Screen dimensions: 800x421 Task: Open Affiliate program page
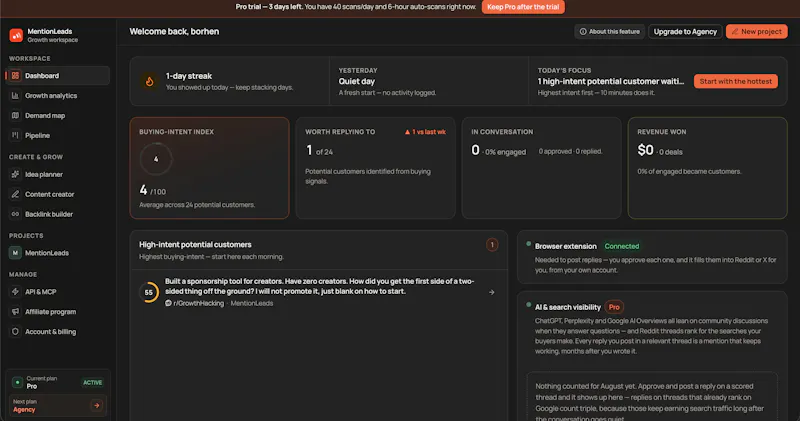pos(58,311)
